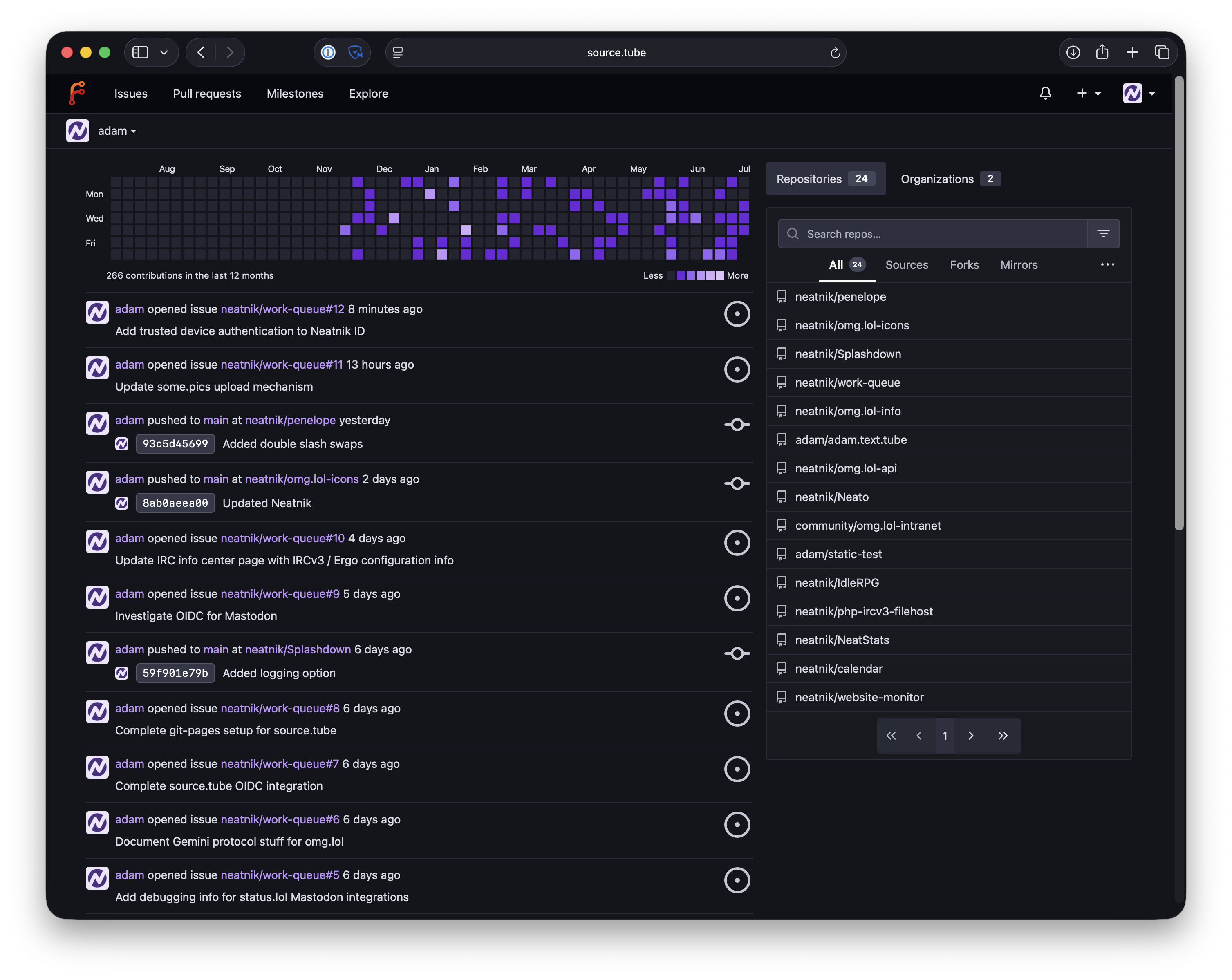The image size is (1232, 980).
Task: Click the source.tube address bar
Action: point(616,53)
